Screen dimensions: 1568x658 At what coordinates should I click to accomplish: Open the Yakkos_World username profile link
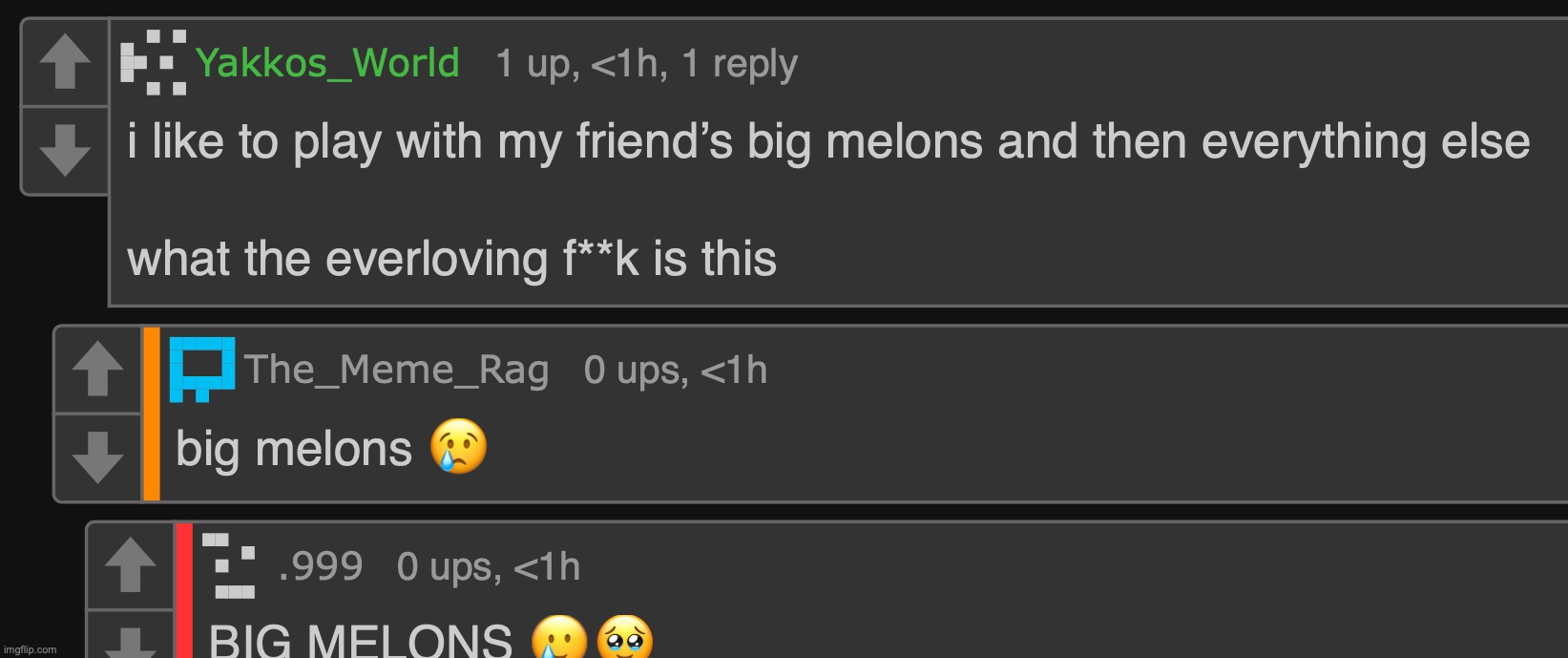click(x=327, y=63)
